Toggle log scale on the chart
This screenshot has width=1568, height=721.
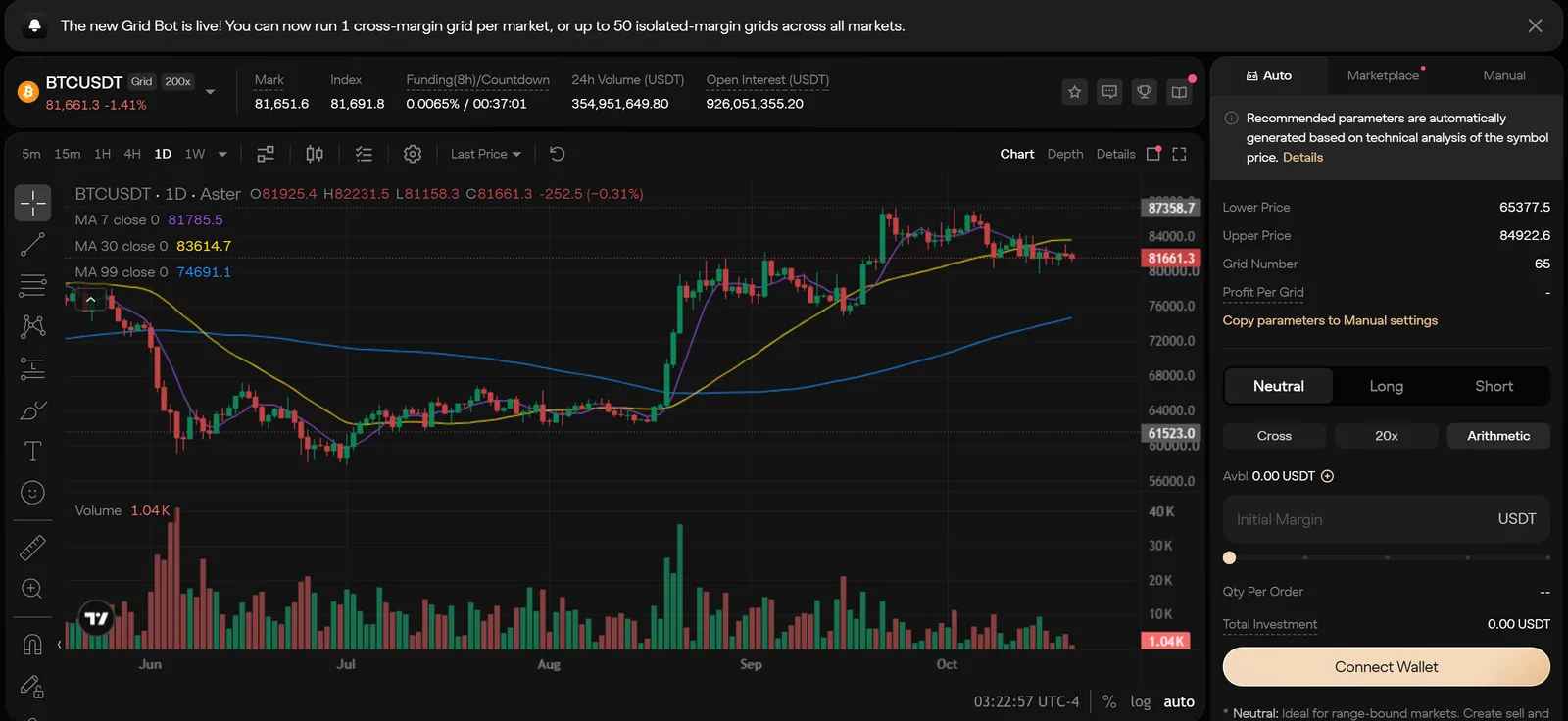[1141, 701]
